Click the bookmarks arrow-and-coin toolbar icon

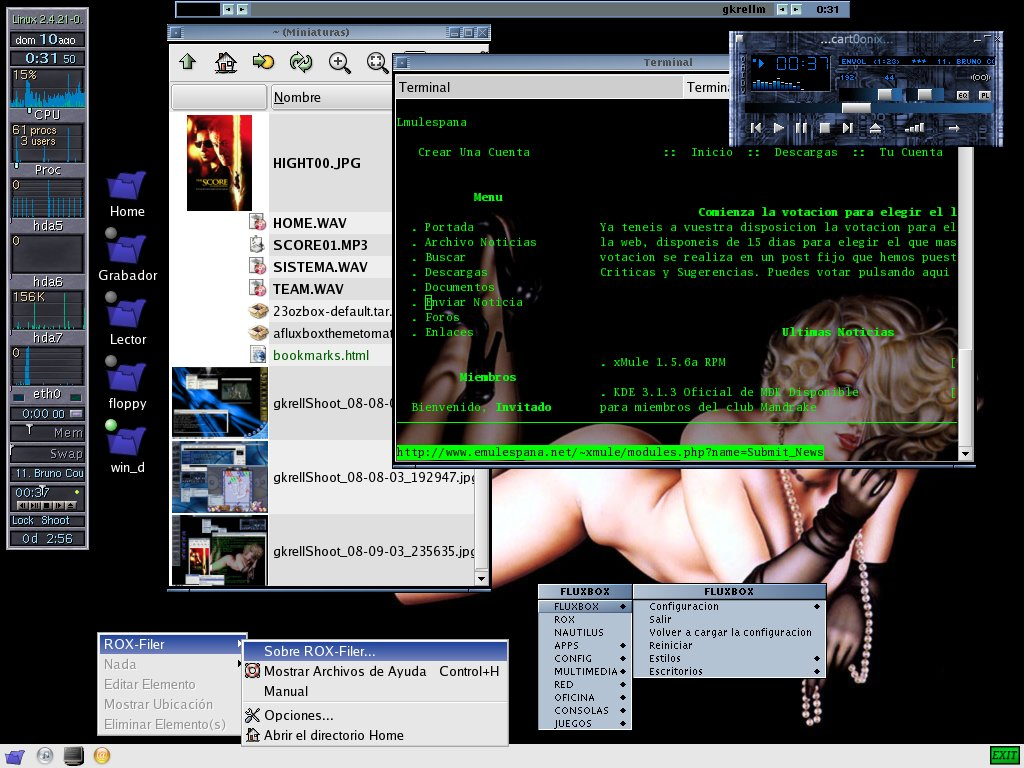tap(263, 62)
